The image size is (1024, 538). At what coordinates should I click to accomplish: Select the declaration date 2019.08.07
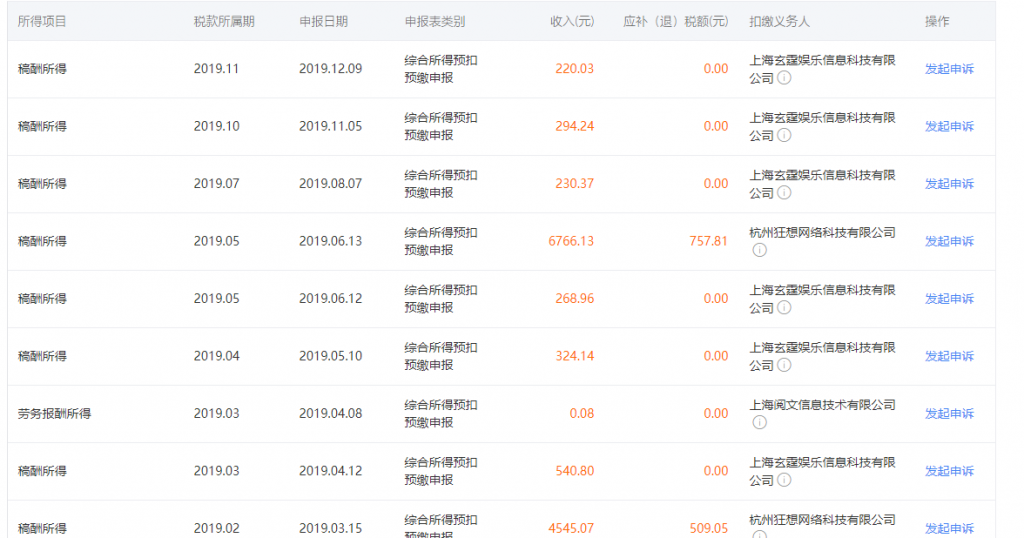(330, 183)
